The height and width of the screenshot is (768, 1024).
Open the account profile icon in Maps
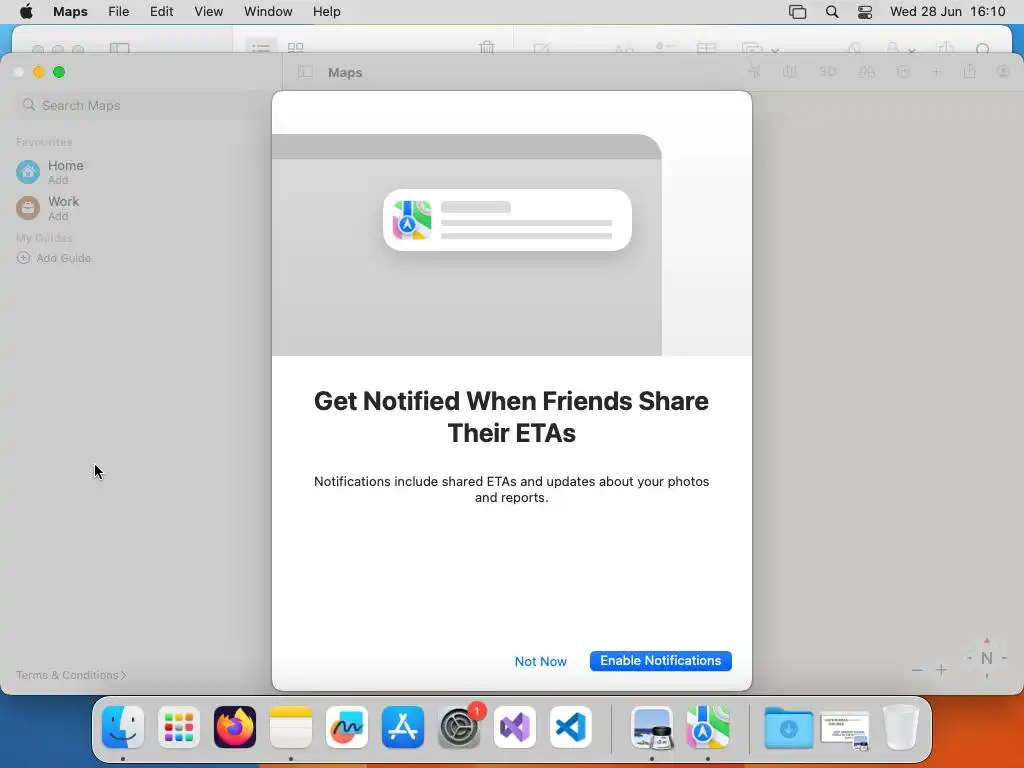pos(1003,72)
